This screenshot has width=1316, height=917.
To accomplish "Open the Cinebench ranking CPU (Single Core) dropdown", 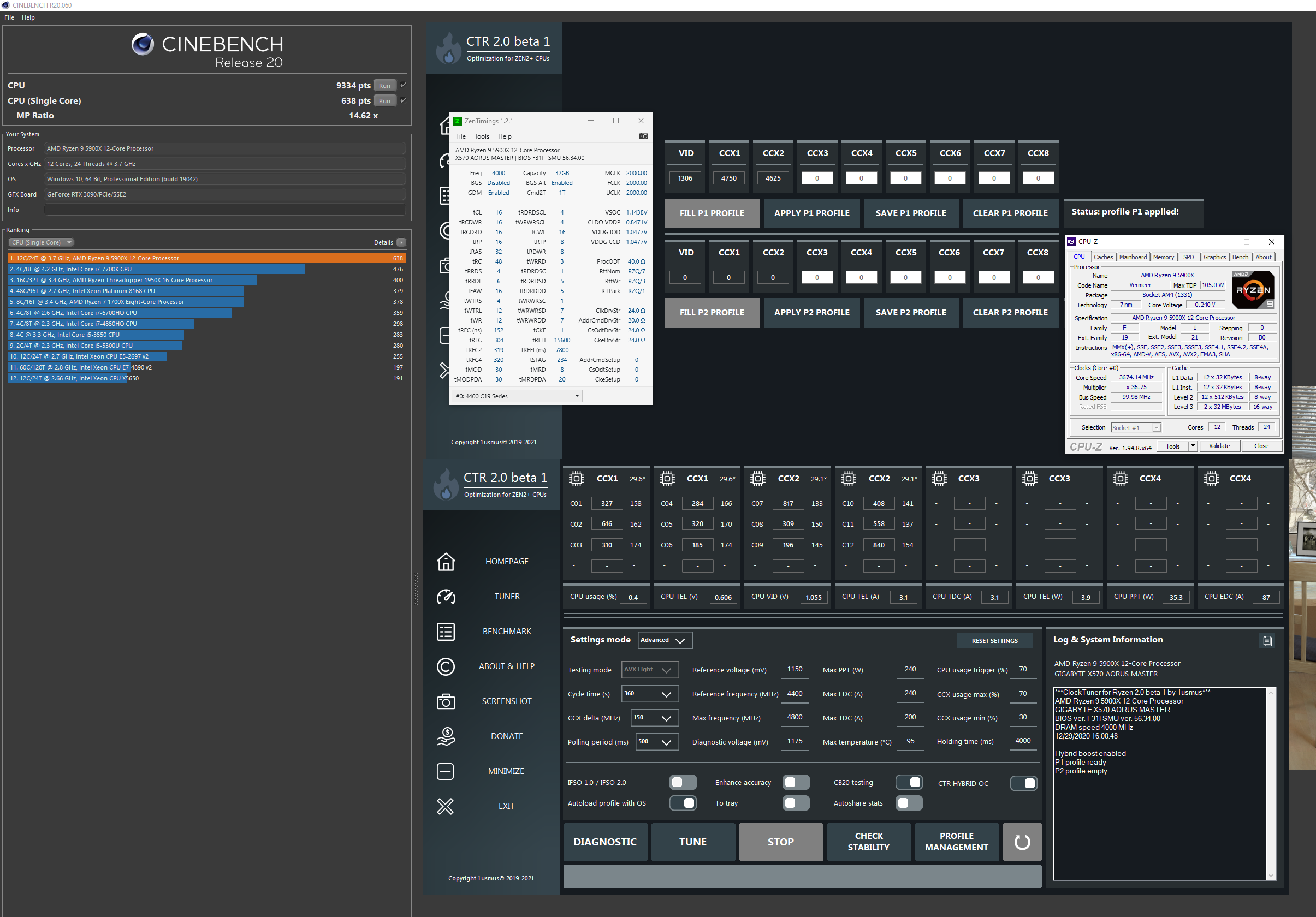I will (41, 242).
